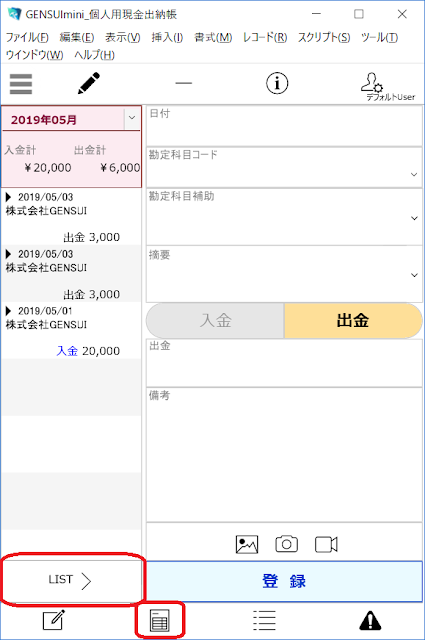Open the ledger table icon at bottom

click(x=159, y=620)
